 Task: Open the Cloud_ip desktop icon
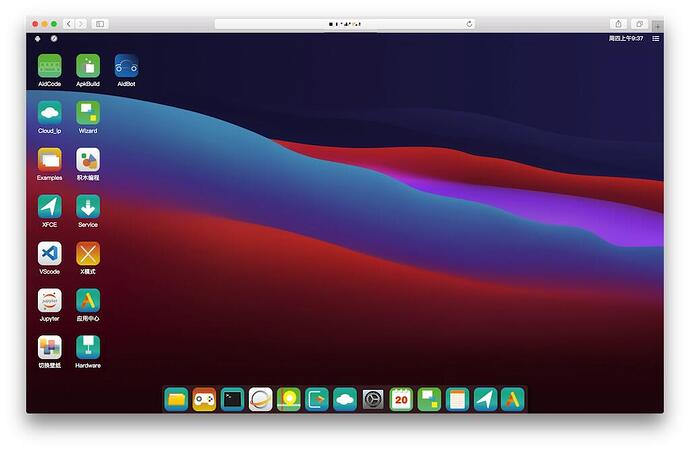pyautogui.click(x=49, y=113)
